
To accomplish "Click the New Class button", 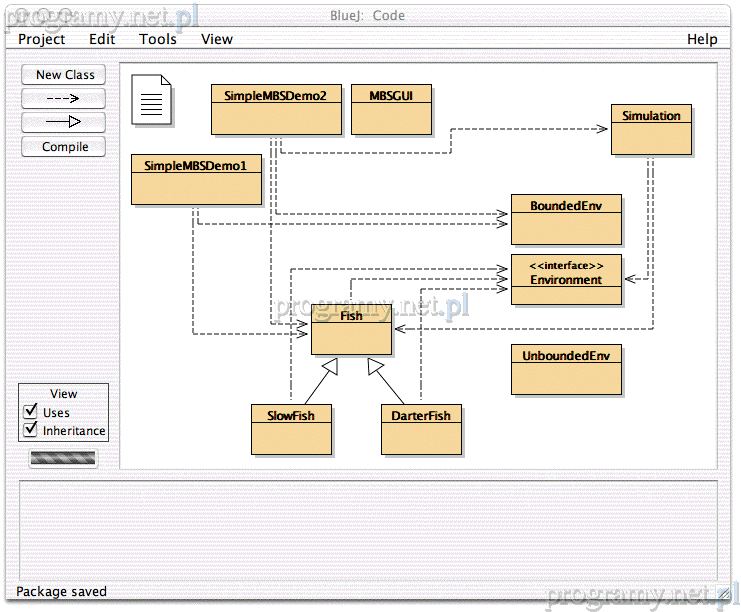I will click(64, 75).
